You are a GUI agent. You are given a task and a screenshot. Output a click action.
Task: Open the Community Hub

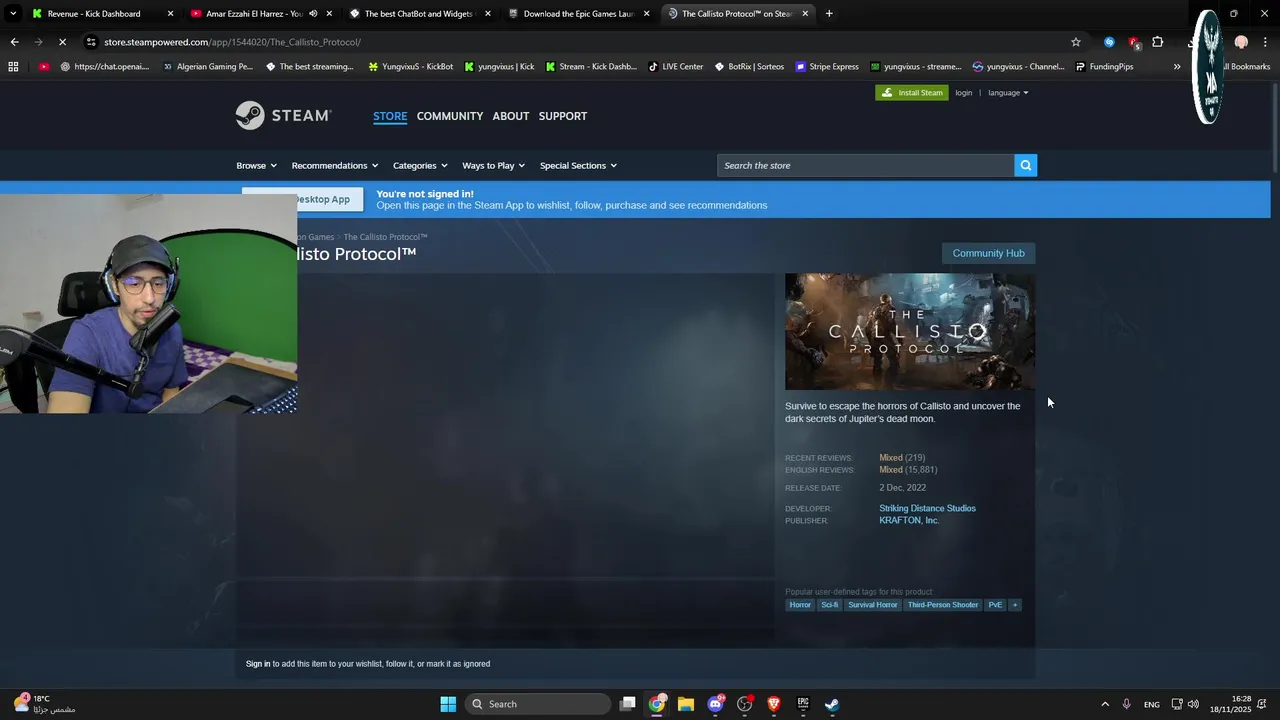(x=988, y=253)
